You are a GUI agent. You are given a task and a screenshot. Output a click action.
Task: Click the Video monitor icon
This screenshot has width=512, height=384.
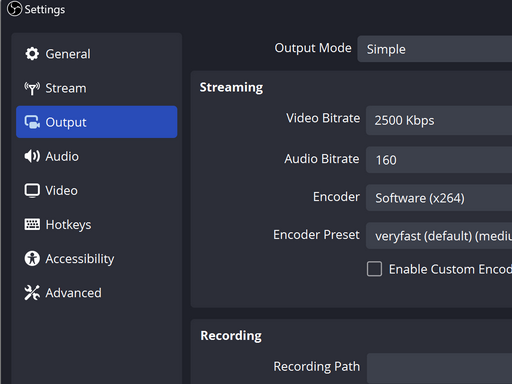(x=32, y=191)
